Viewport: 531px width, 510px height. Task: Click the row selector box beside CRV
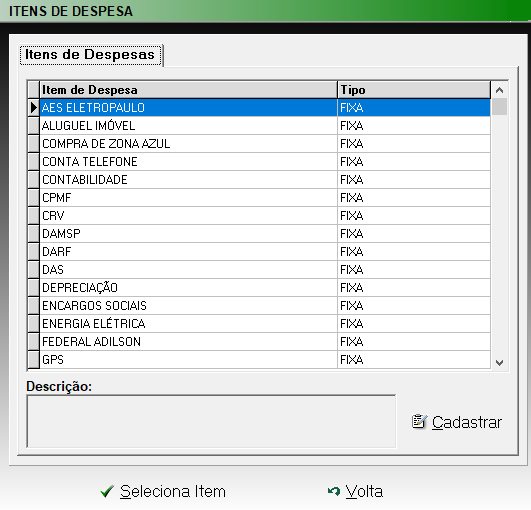(34, 215)
